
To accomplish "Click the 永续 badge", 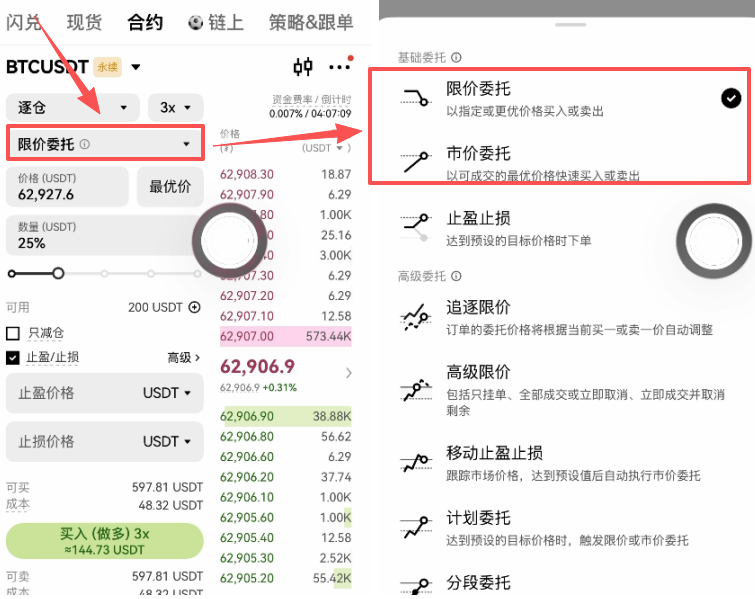I will coord(107,67).
